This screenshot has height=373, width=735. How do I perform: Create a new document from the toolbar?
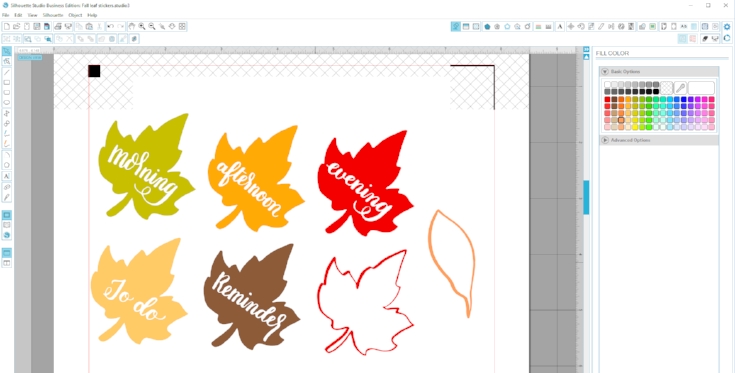click(7, 27)
